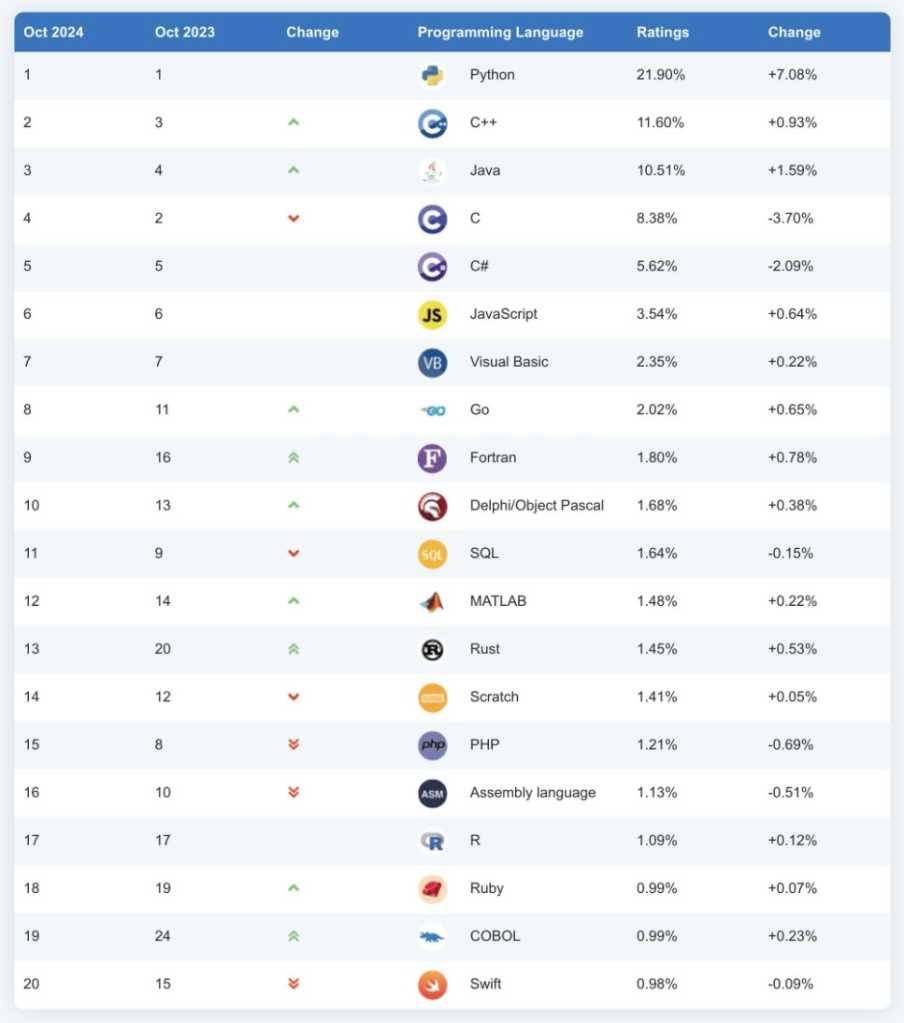This screenshot has width=904, height=1023.
Task: Click the C++ language logo
Action: click(x=432, y=123)
